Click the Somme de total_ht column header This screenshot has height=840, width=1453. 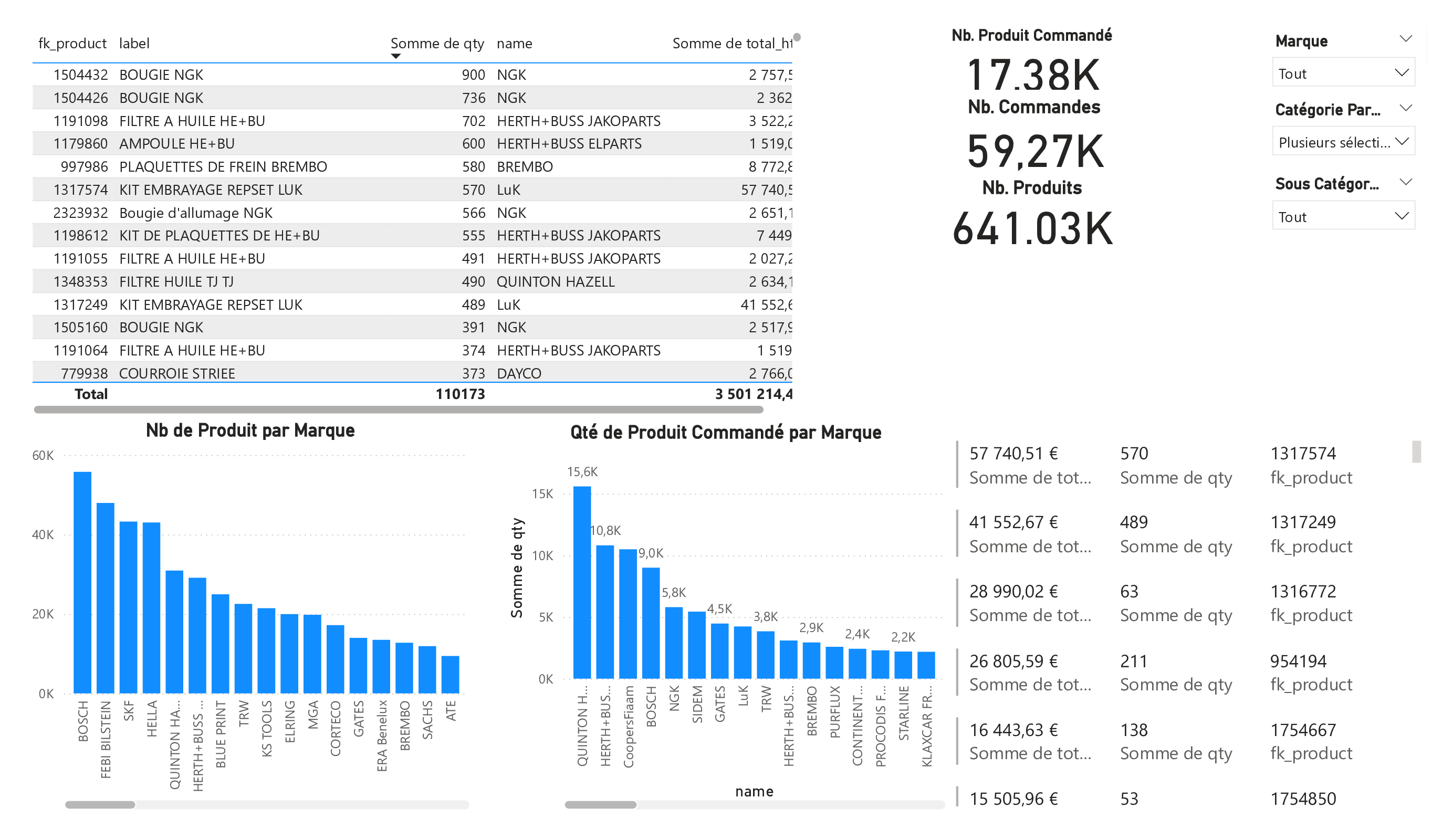[x=731, y=43]
